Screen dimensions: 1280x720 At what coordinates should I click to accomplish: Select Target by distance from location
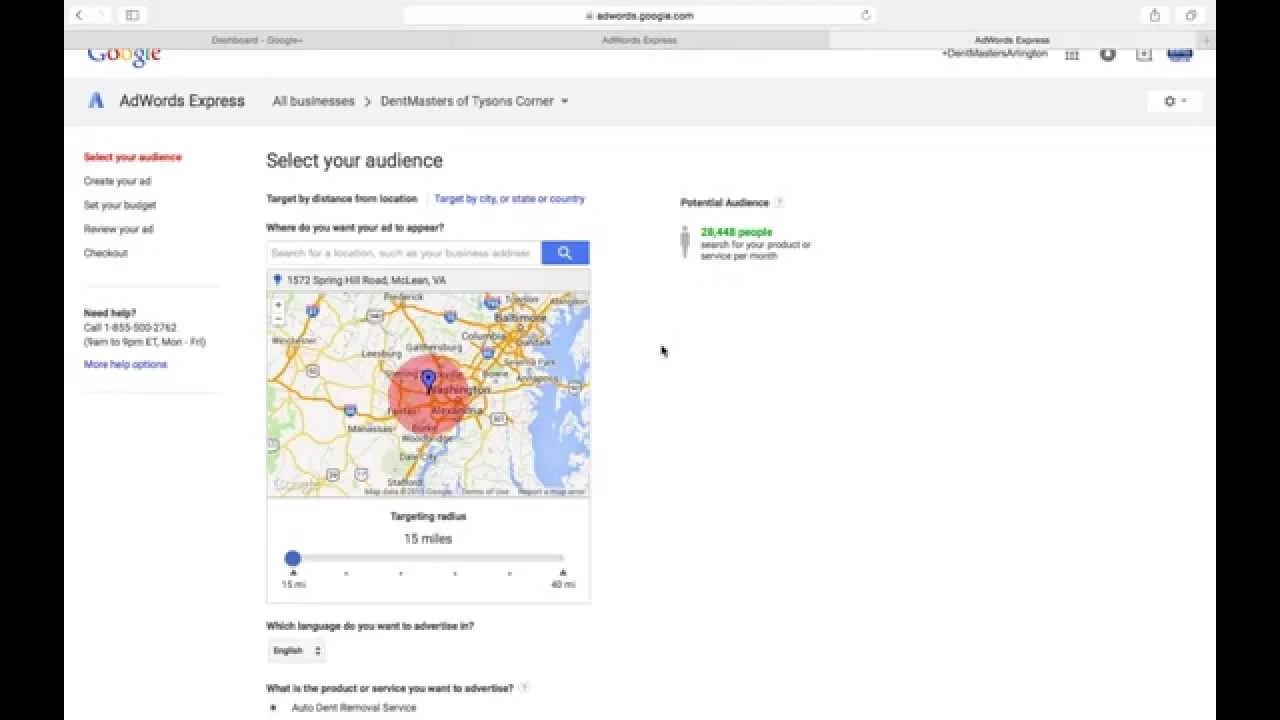(341, 199)
